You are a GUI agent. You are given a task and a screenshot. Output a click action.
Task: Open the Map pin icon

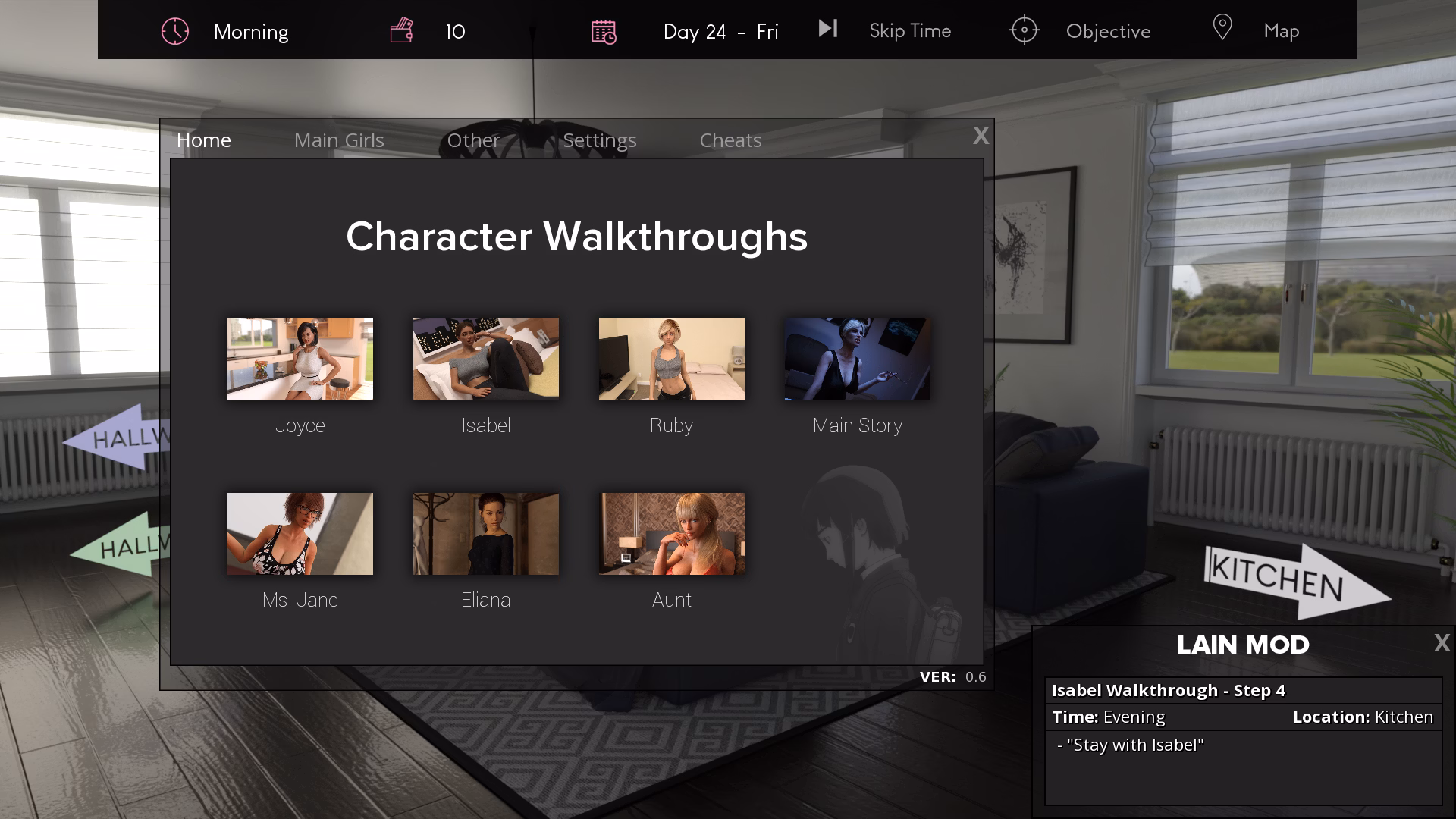tap(1222, 28)
